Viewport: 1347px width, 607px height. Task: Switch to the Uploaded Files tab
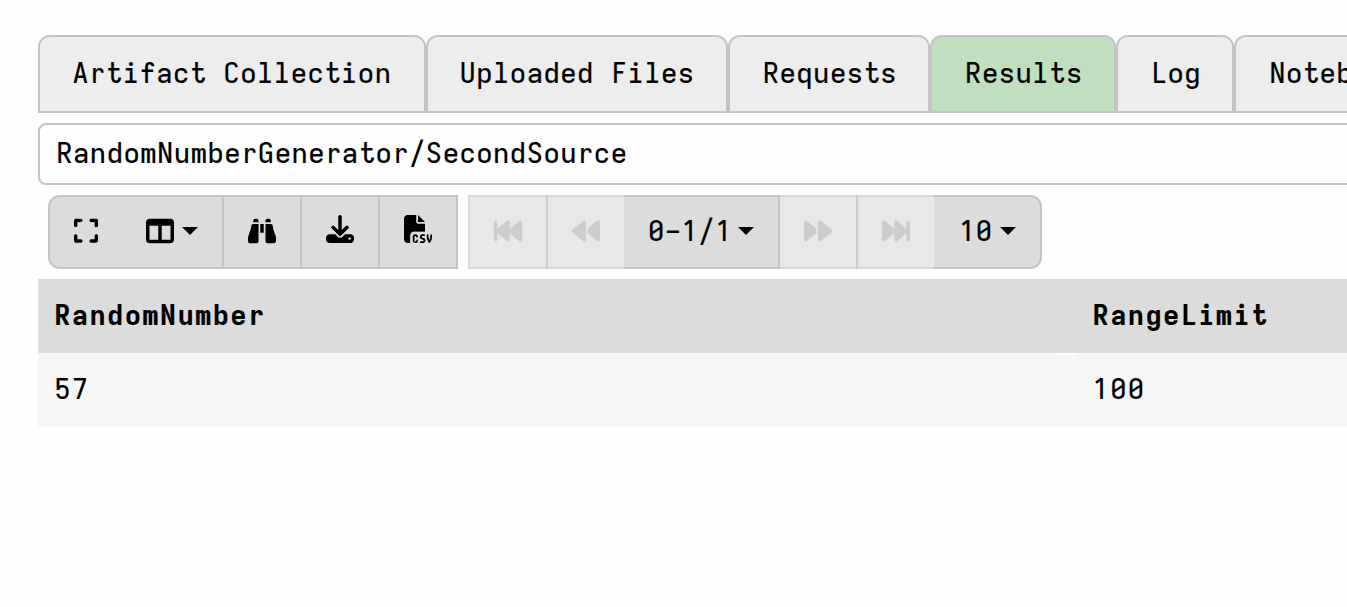pos(577,74)
